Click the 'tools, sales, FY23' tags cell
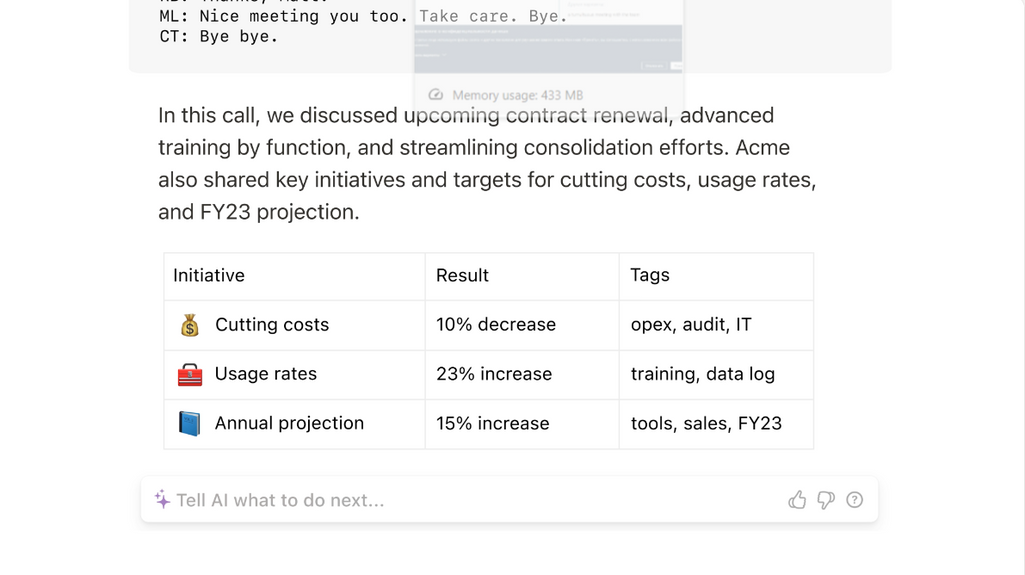The height and width of the screenshot is (575, 1025). tap(716, 423)
